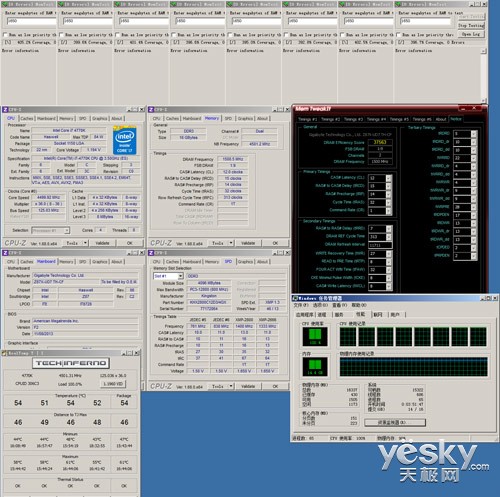Image resolution: width=500 pixels, height=497 pixels.
Task: Open the 查看(V) menu in Task Manager
Action: coord(339,305)
